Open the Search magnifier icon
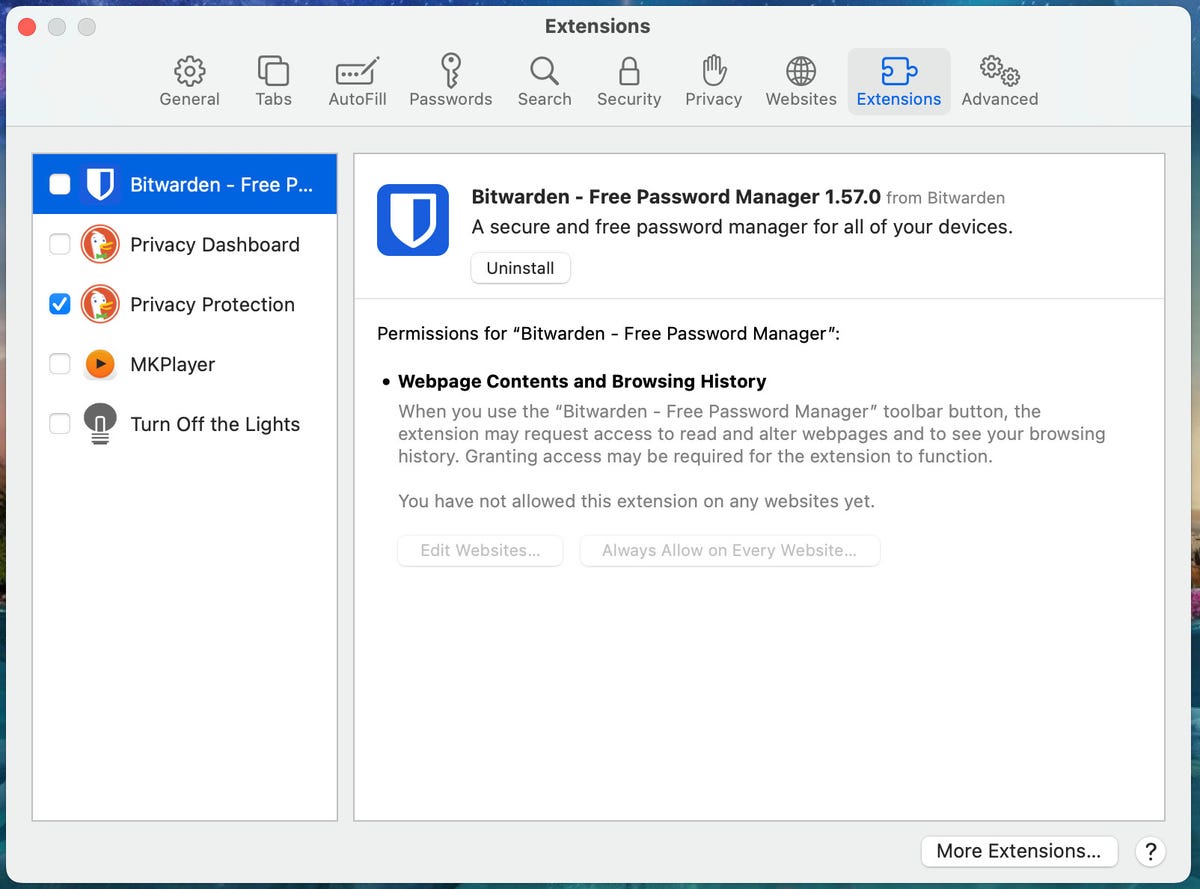 [544, 71]
